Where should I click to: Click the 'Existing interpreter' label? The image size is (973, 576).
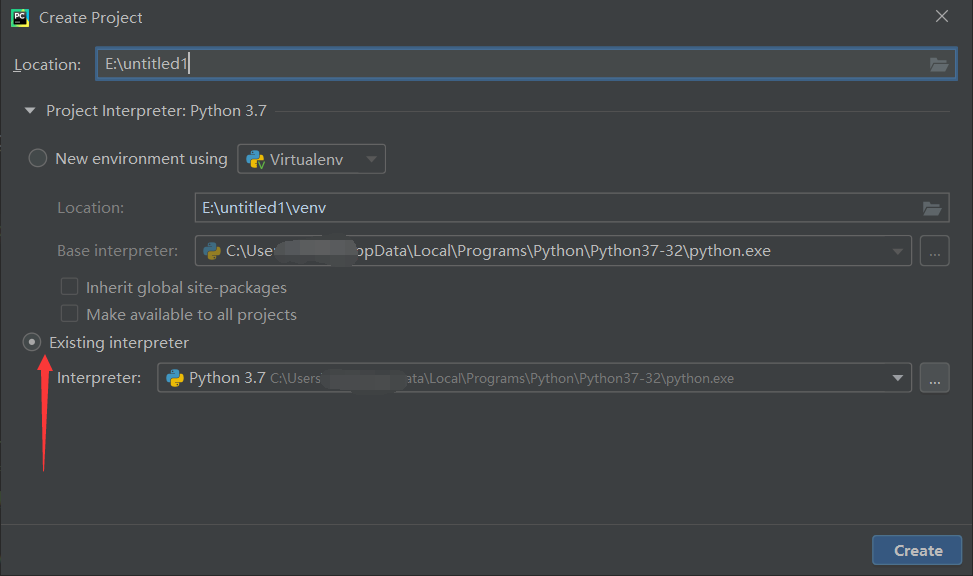coord(119,343)
